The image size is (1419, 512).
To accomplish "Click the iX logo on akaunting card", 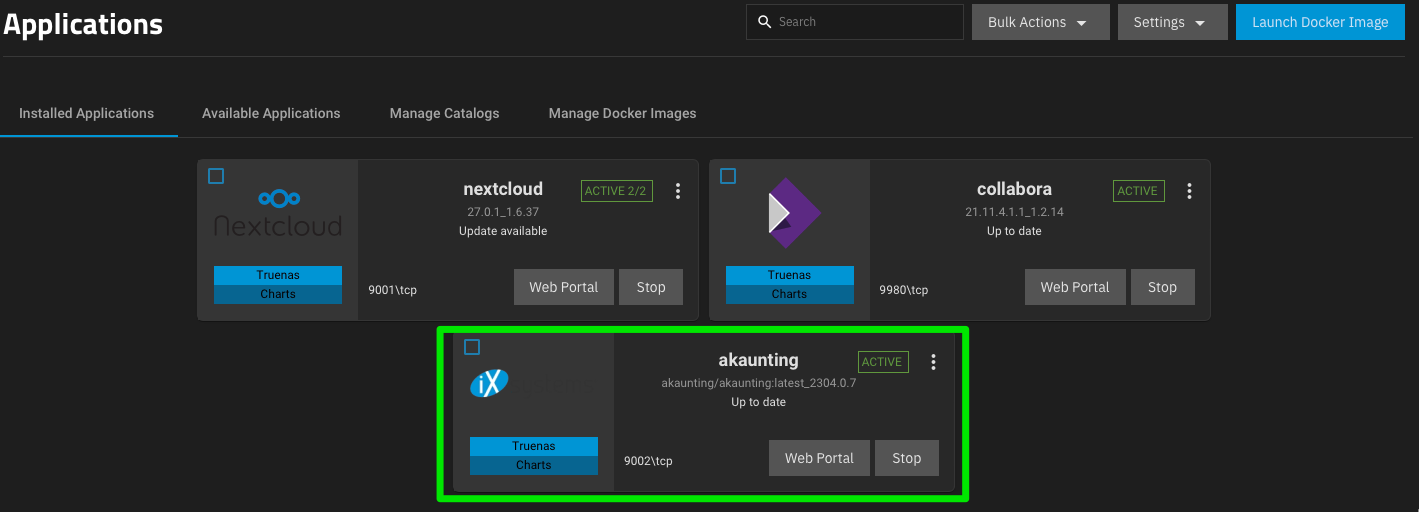I will click(x=490, y=382).
